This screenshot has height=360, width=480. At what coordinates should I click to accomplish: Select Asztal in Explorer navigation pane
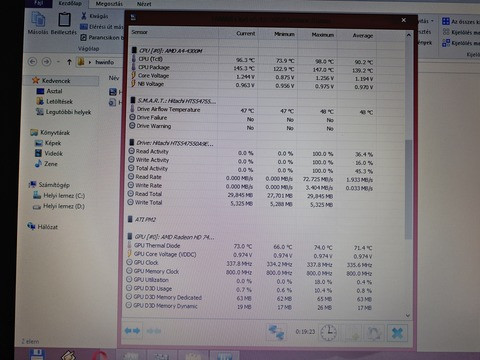pos(49,91)
